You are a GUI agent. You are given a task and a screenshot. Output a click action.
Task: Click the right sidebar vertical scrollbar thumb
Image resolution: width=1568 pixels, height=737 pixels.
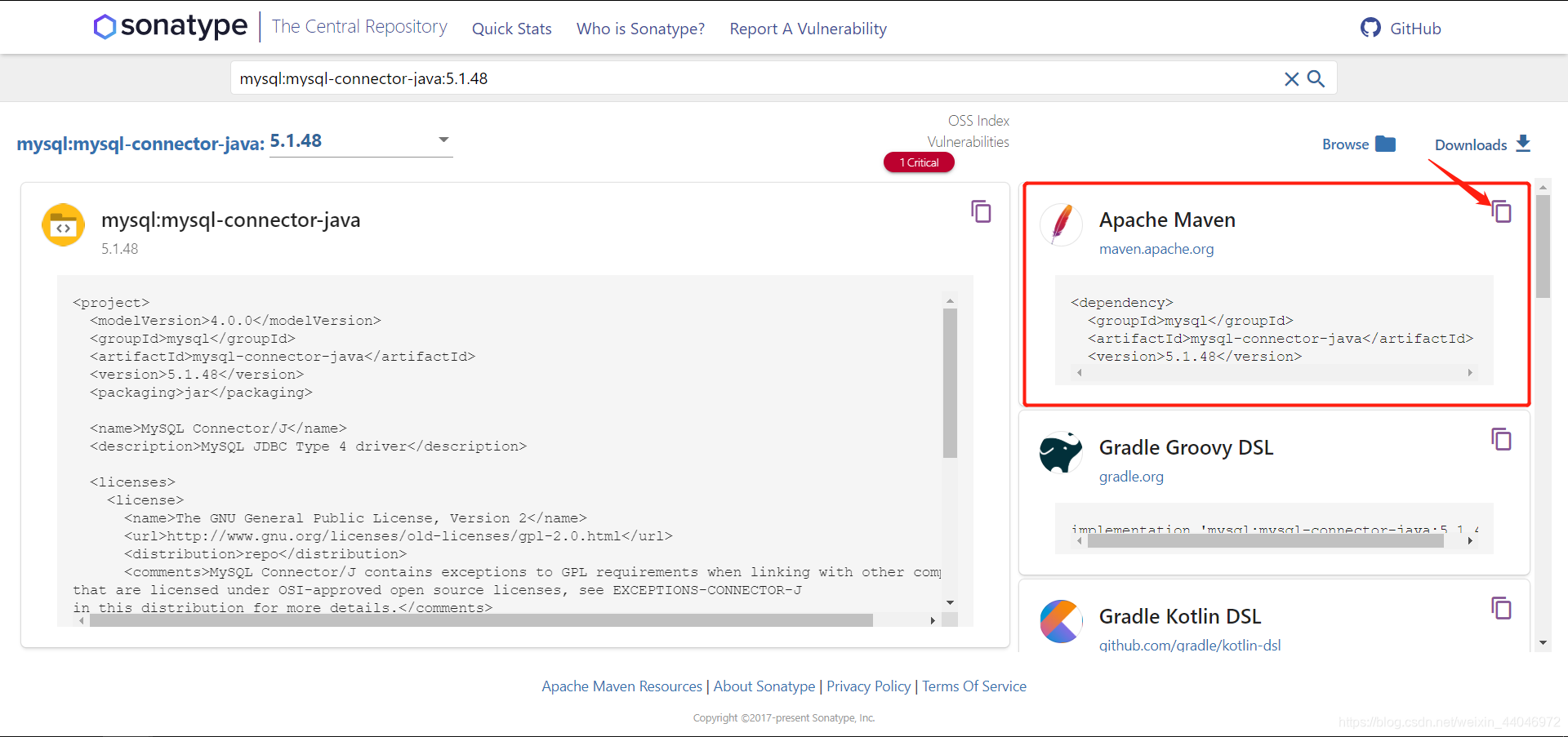[x=1543, y=246]
